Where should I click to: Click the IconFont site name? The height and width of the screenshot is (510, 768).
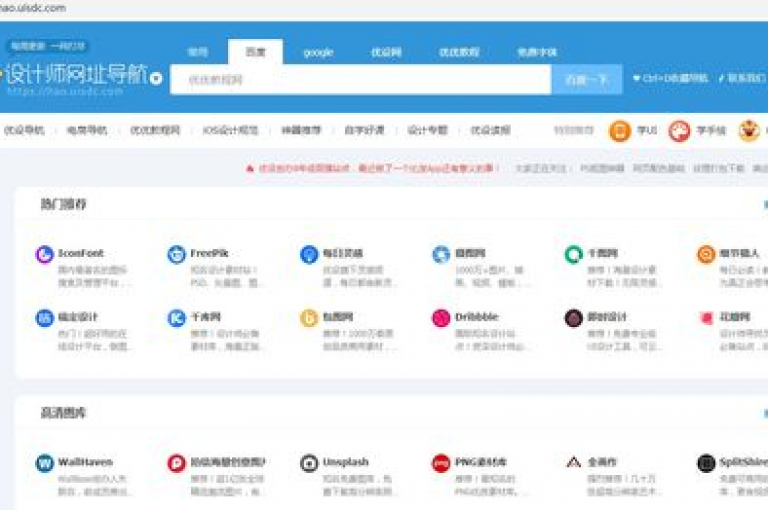(81, 253)
